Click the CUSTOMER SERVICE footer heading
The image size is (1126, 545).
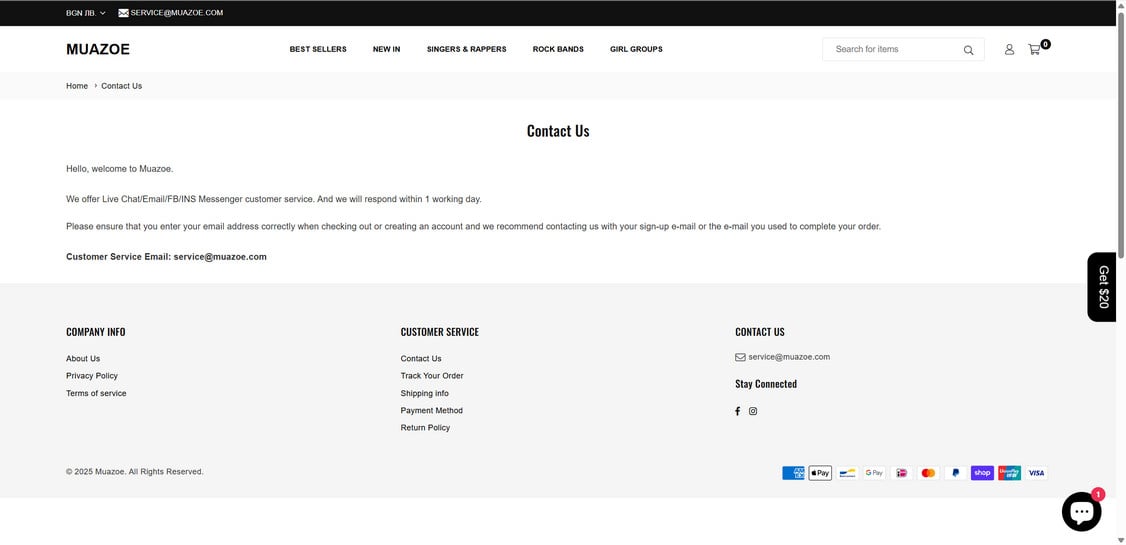coord(439,332)
